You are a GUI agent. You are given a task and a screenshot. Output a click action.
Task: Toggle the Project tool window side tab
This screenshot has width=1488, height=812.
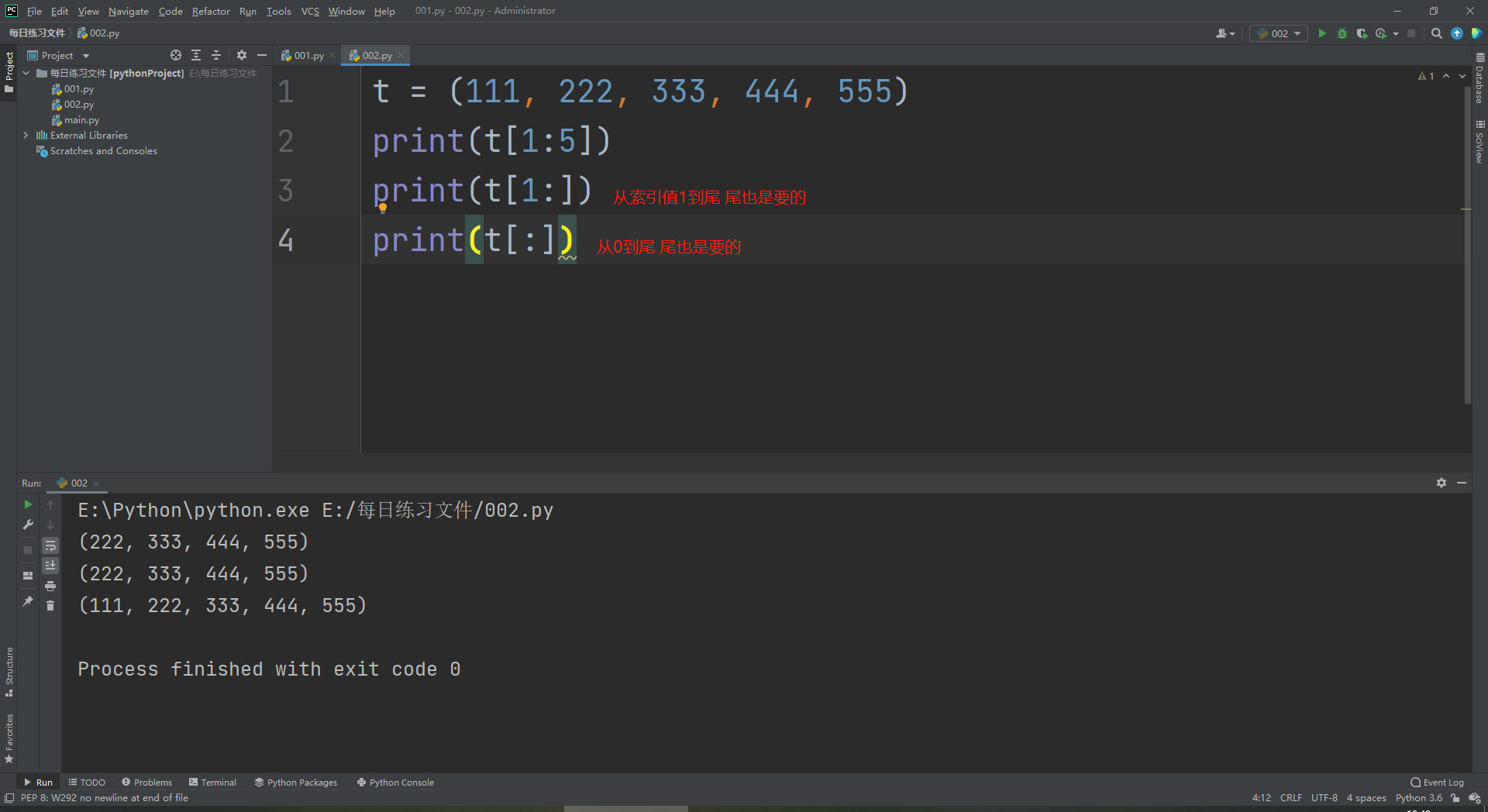pyautogui.click(x=9, y=71)
